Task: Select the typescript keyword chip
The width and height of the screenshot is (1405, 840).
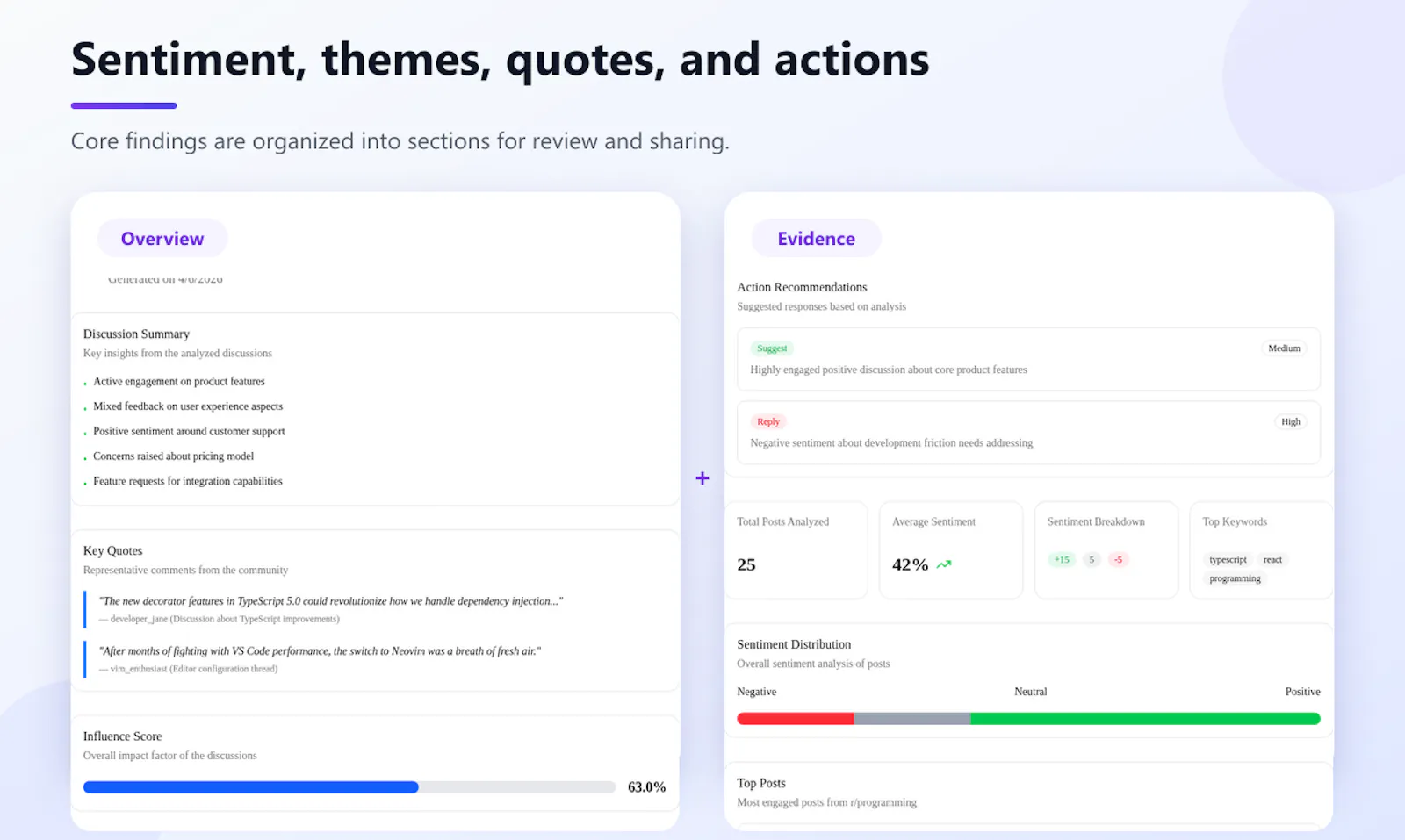Action: pos(1228,560)
